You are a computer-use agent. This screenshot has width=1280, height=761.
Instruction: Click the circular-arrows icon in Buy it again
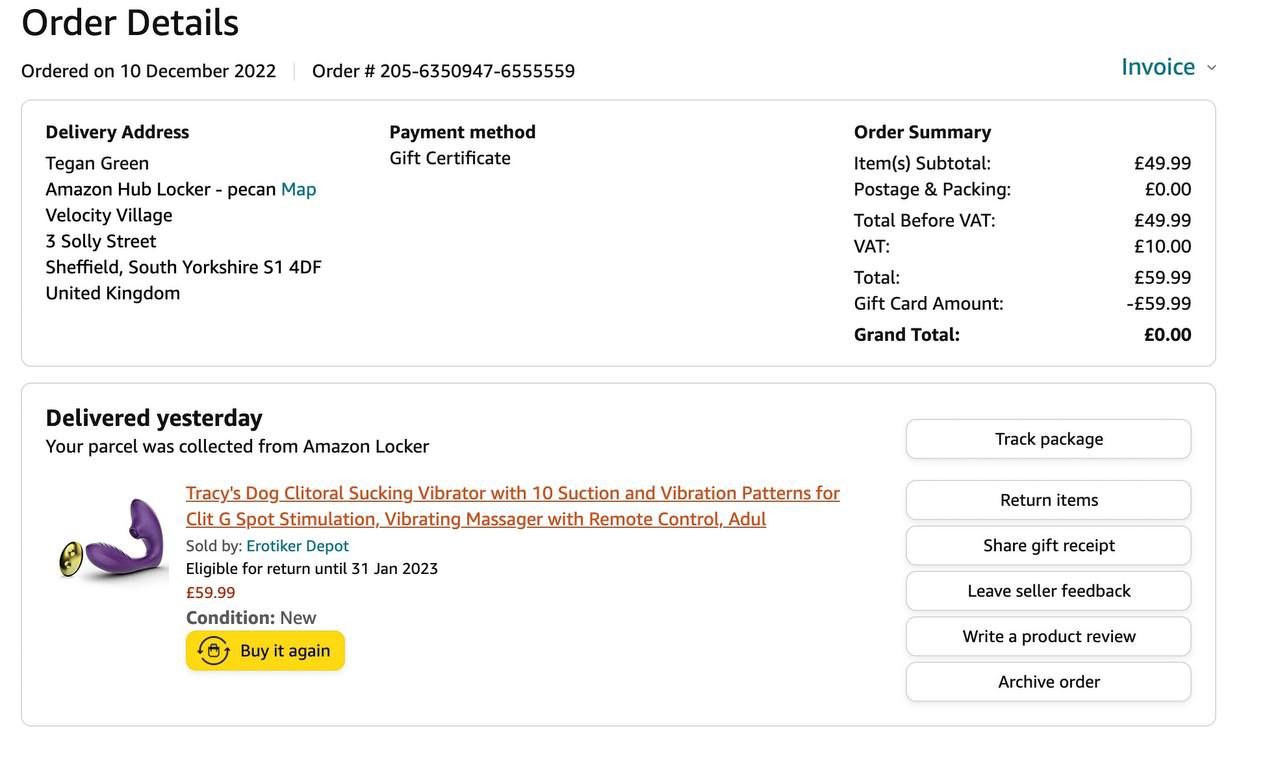[214, 651]
